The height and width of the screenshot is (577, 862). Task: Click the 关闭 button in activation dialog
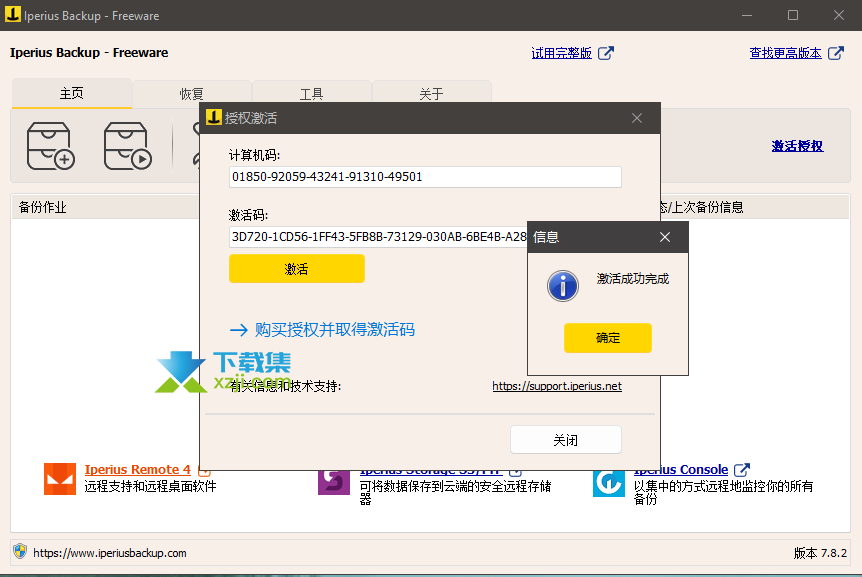point(566,440)
